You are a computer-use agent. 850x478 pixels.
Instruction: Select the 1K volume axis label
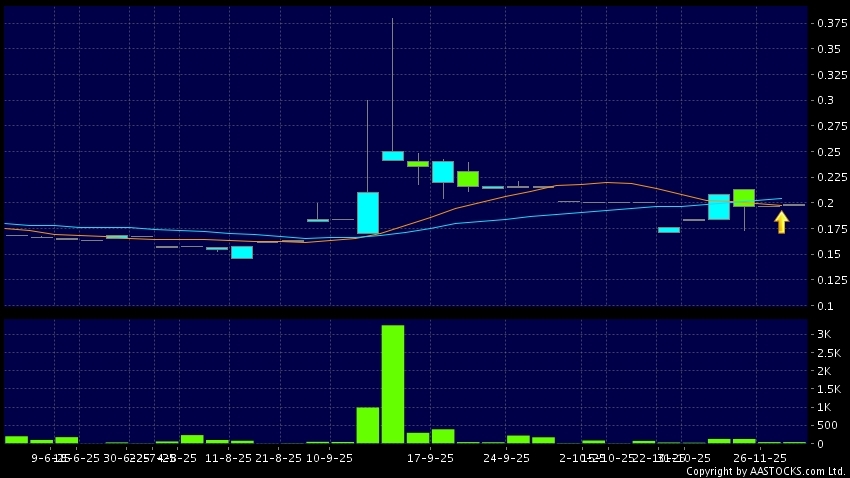point(824,407)
